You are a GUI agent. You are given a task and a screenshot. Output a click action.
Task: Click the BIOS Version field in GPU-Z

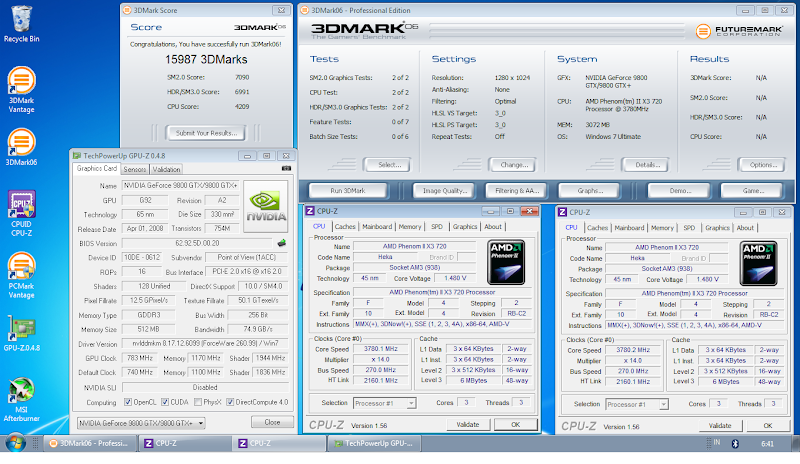(198, 243)
